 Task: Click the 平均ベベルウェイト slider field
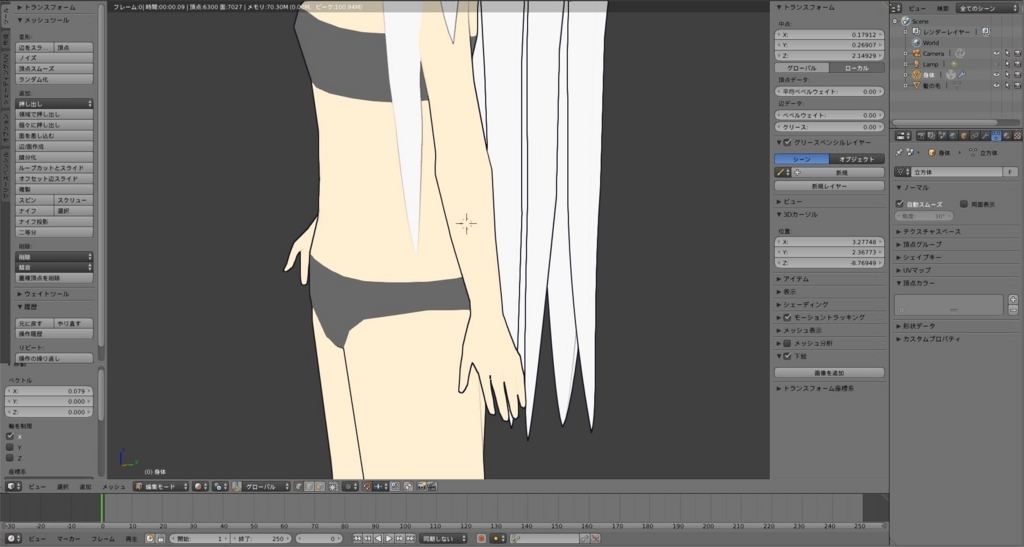point(829,91)
